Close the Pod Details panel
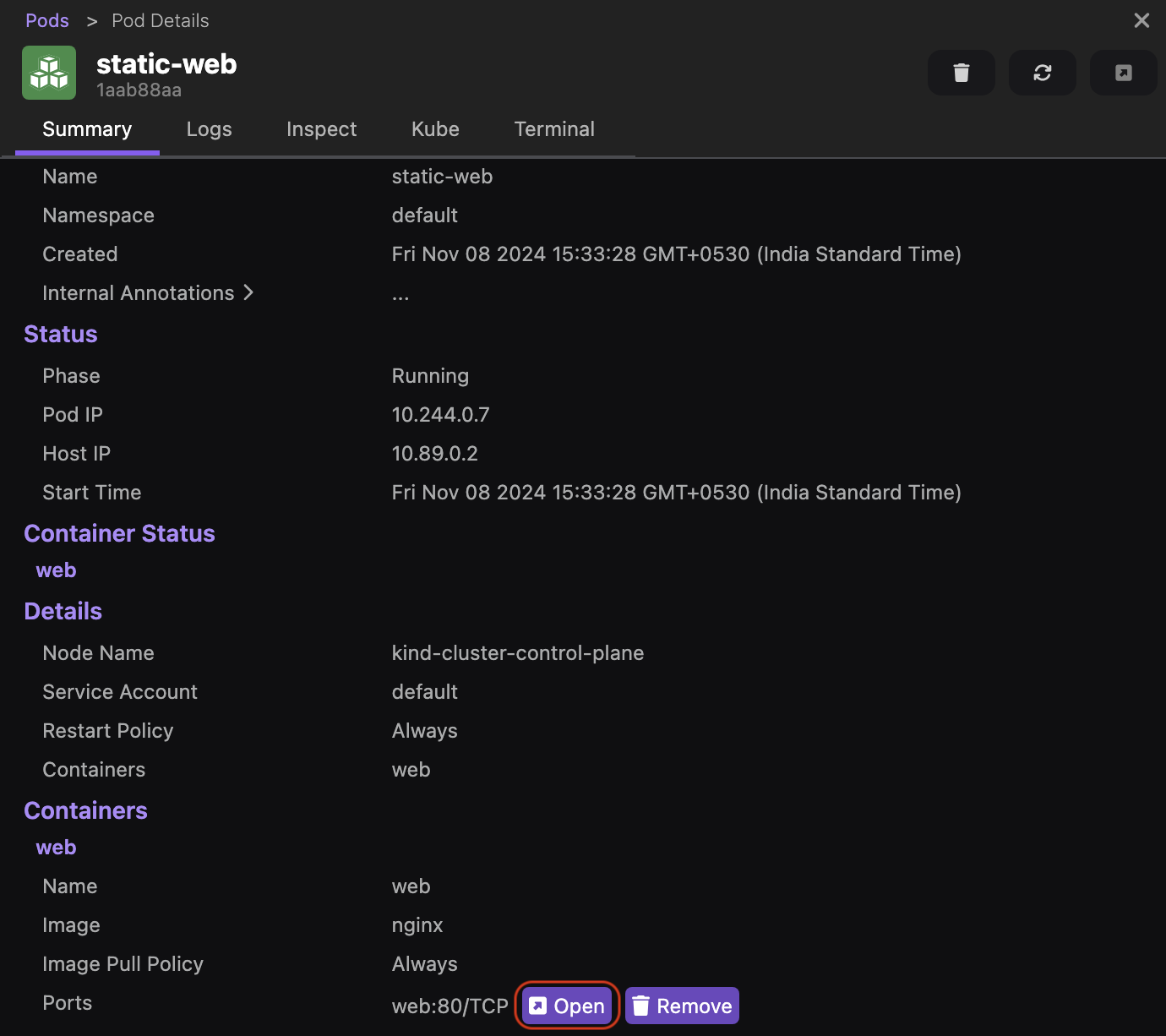Viewport: 1166px width, 1036px height. pyautogui.click(x=1141, y=20)
